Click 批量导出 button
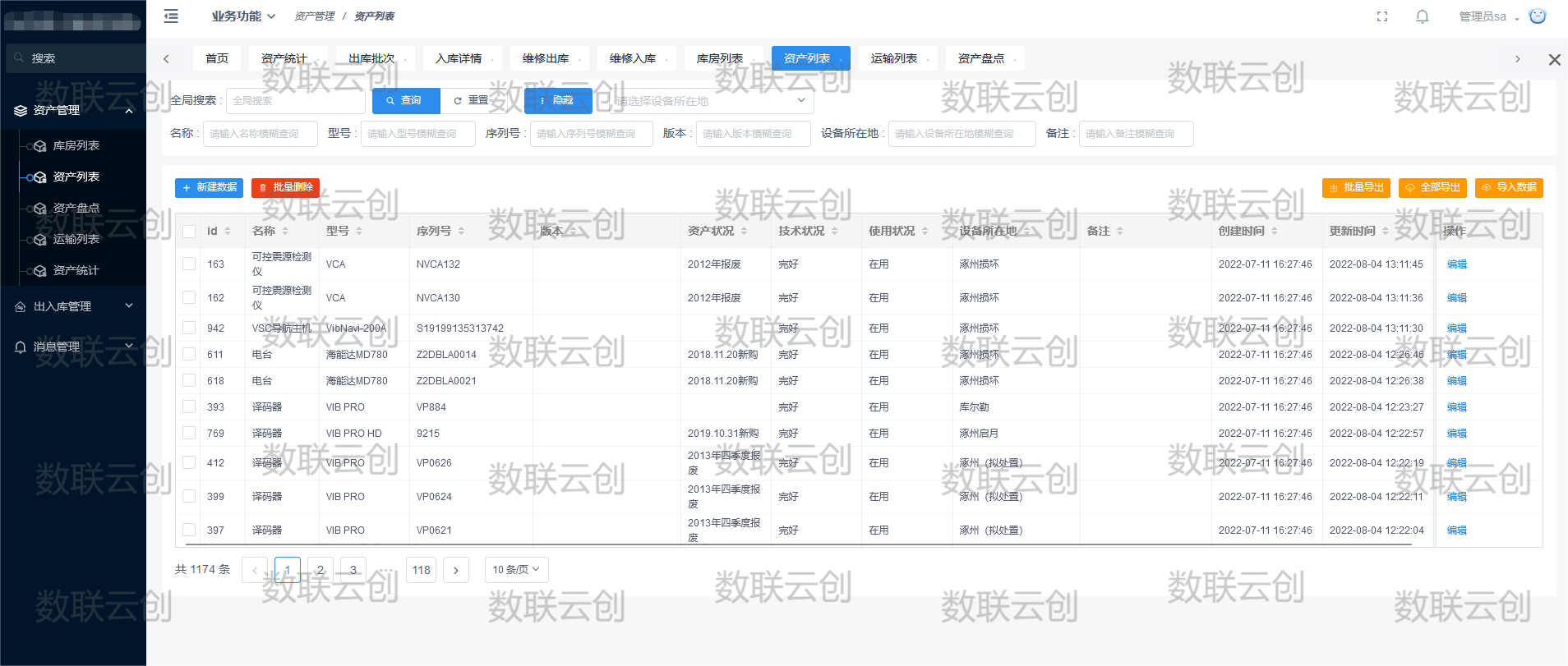 click(x=1356, y=188)
